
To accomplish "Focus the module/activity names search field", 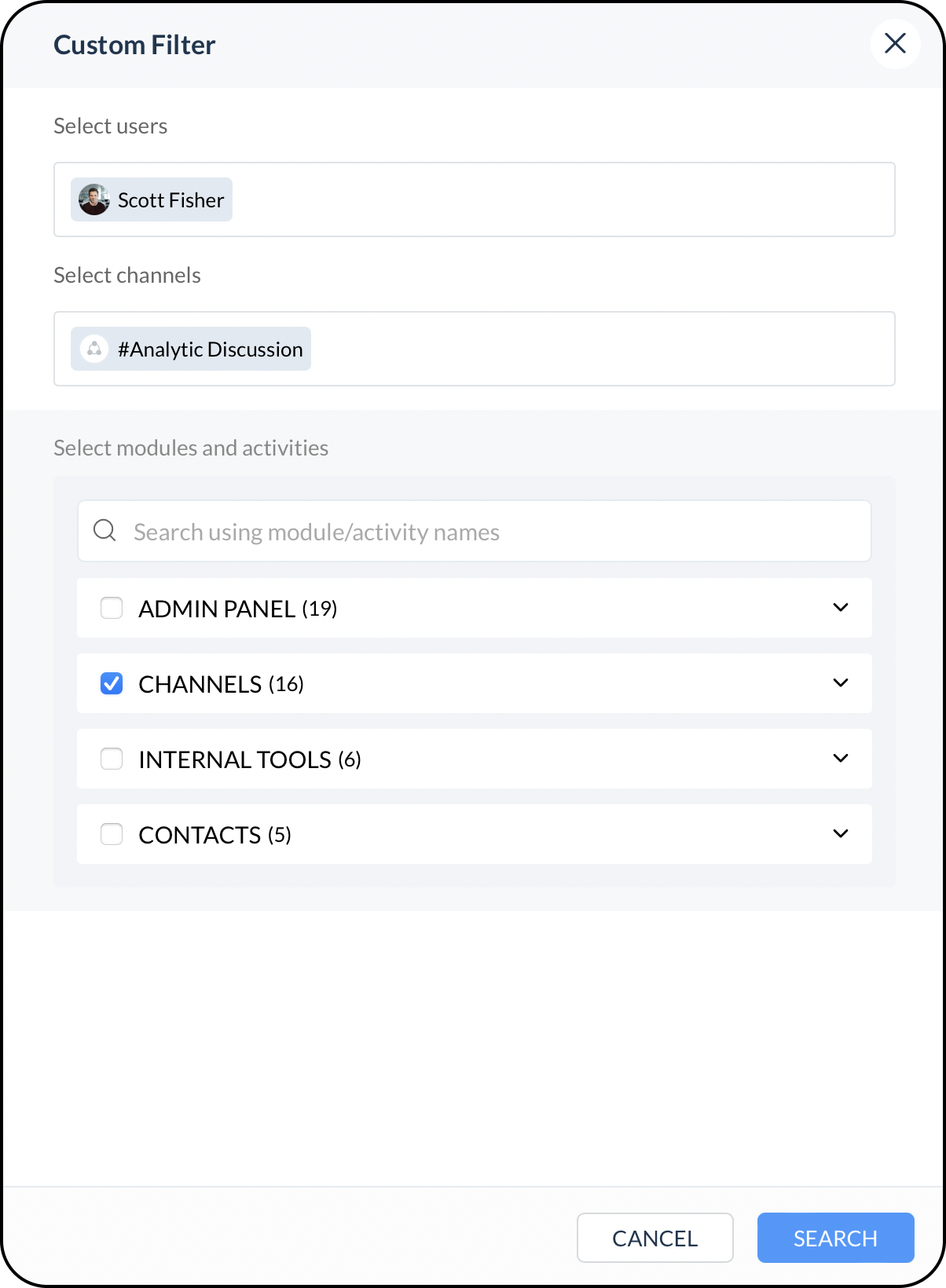I will pyautogui.click(x=475, y=531).
